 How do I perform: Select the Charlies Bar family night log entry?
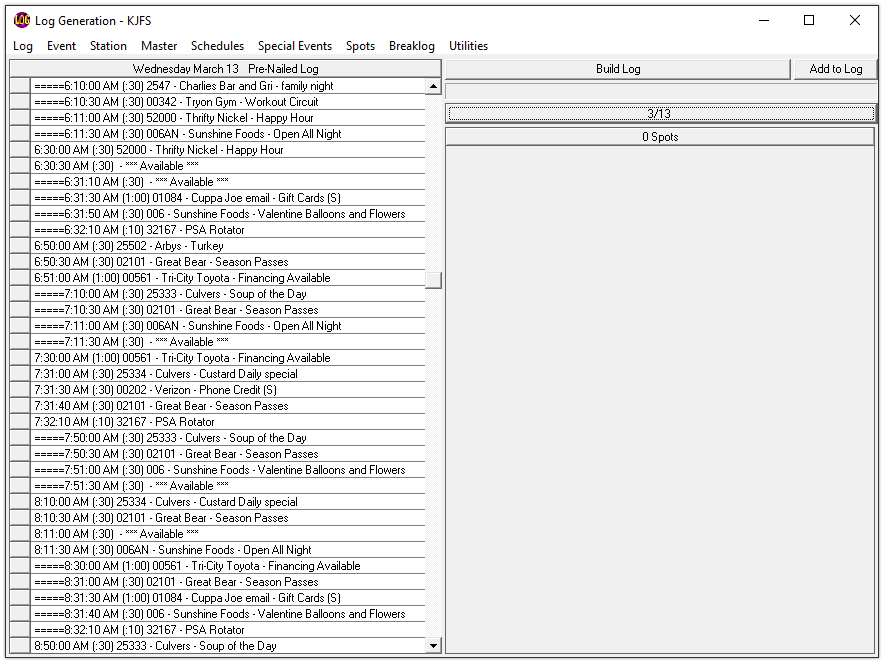(228, 86)
